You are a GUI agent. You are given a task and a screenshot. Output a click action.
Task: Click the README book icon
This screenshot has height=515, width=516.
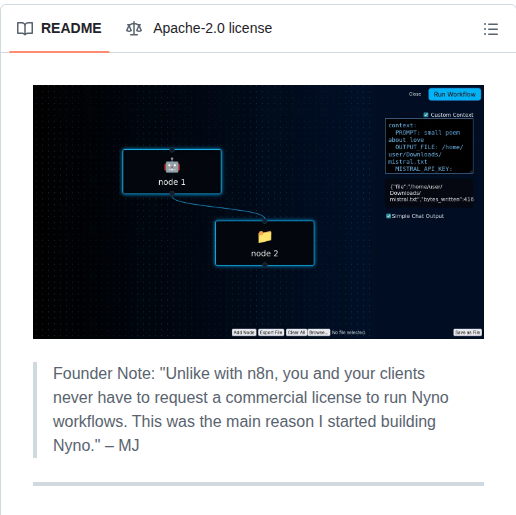tap(25, 29)
